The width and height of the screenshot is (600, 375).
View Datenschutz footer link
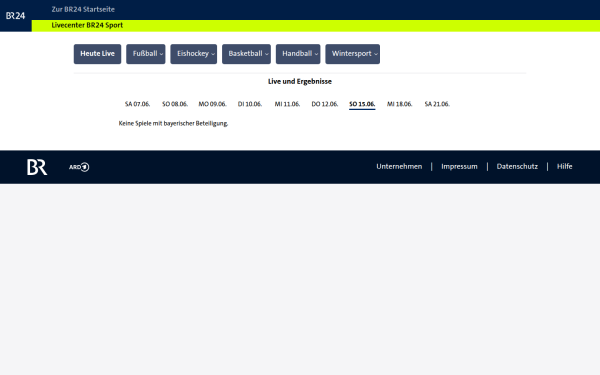click(x=517, y=166)
